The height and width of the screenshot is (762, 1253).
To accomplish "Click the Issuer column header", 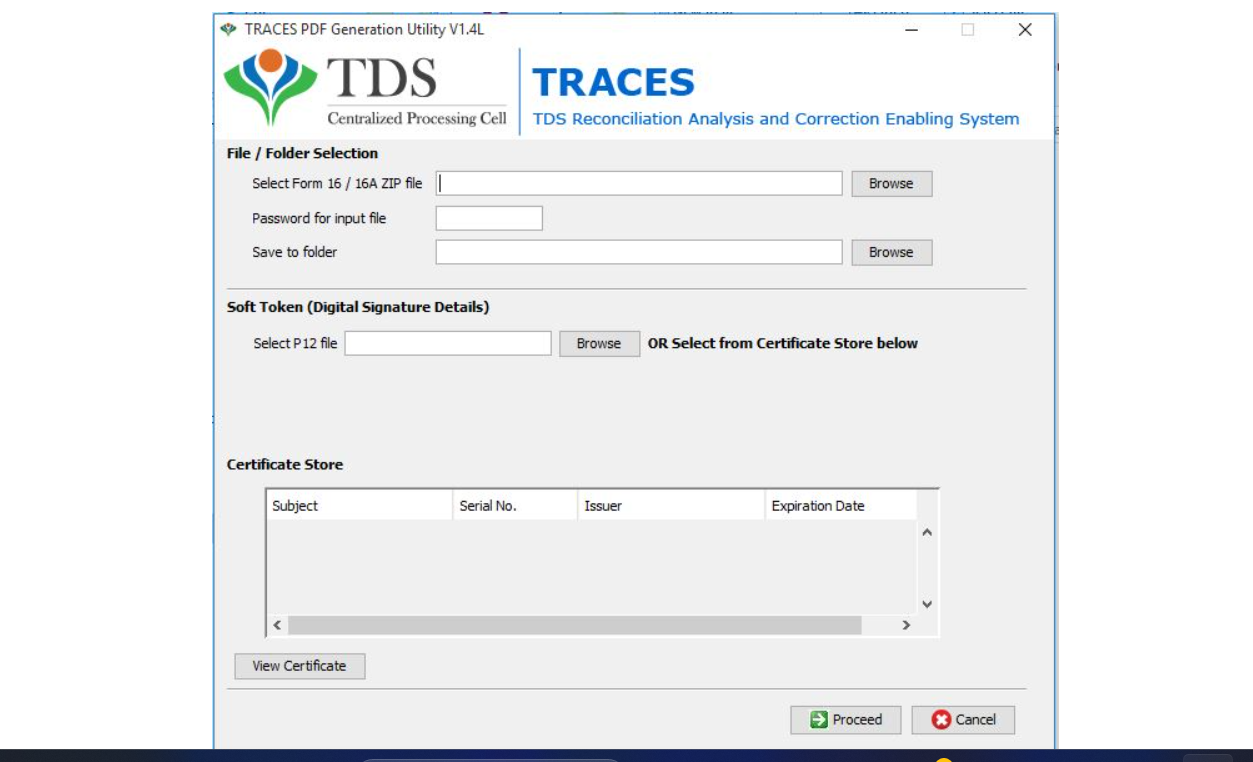I will 671,506.
